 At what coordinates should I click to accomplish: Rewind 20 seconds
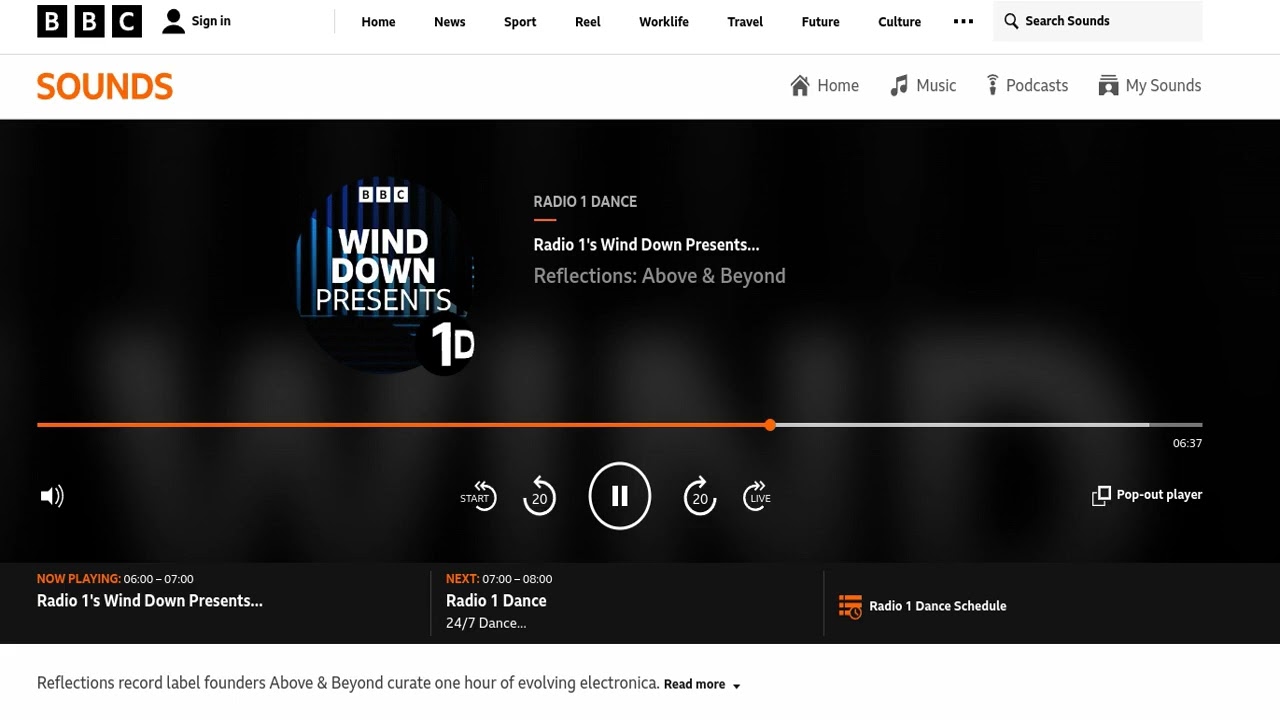(x=539, y=496)
